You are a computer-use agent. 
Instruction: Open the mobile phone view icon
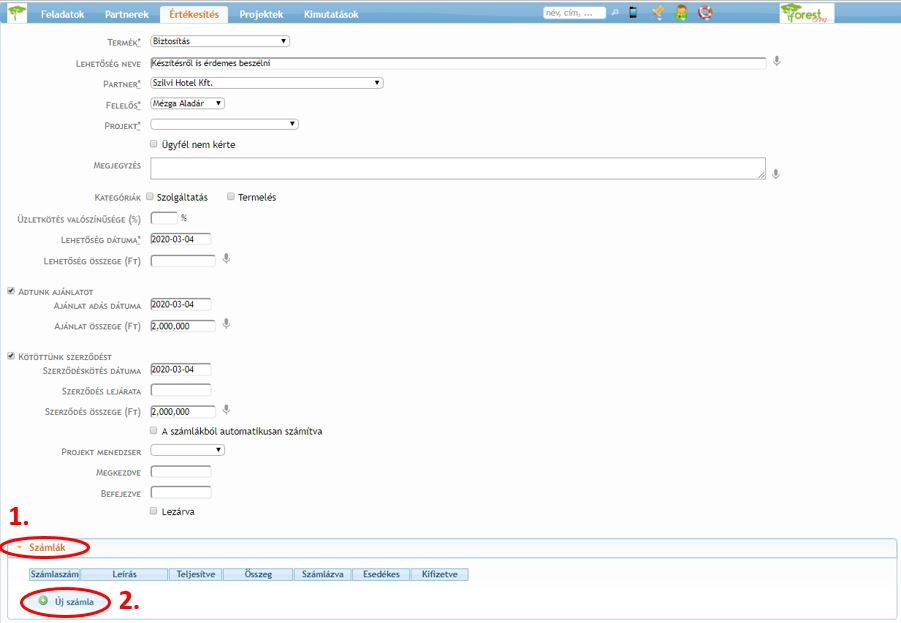pos(633,13)
